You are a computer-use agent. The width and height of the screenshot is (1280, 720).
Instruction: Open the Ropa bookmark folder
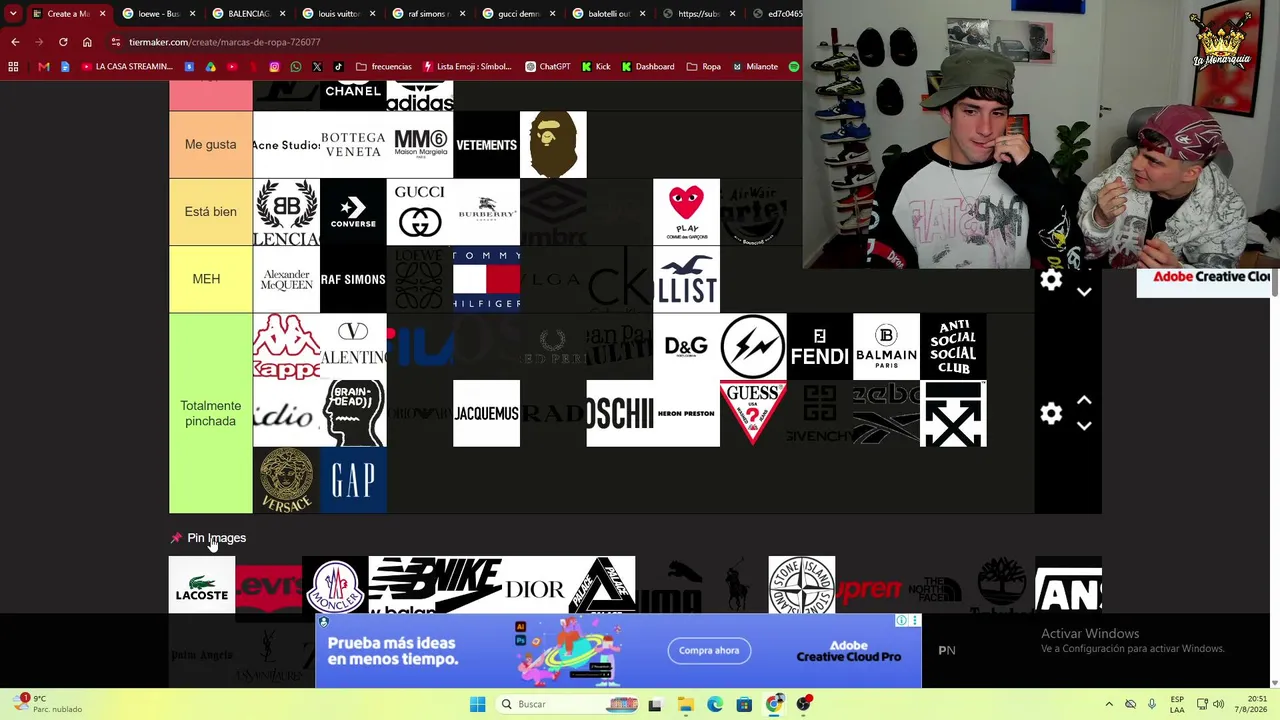(x=704, y=67)
